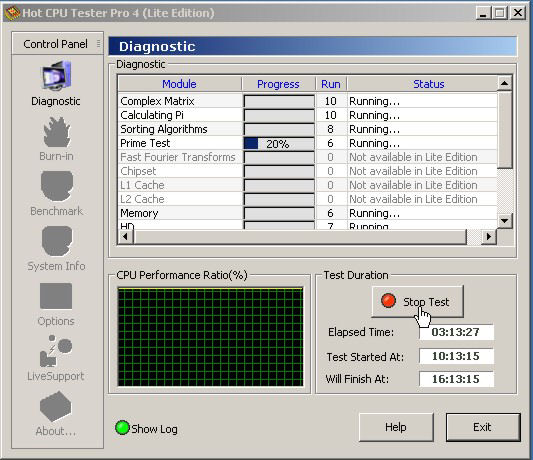The image size is (533, 460).
Task: Click the table's scroll up arrow
Action: click(505, 83)
